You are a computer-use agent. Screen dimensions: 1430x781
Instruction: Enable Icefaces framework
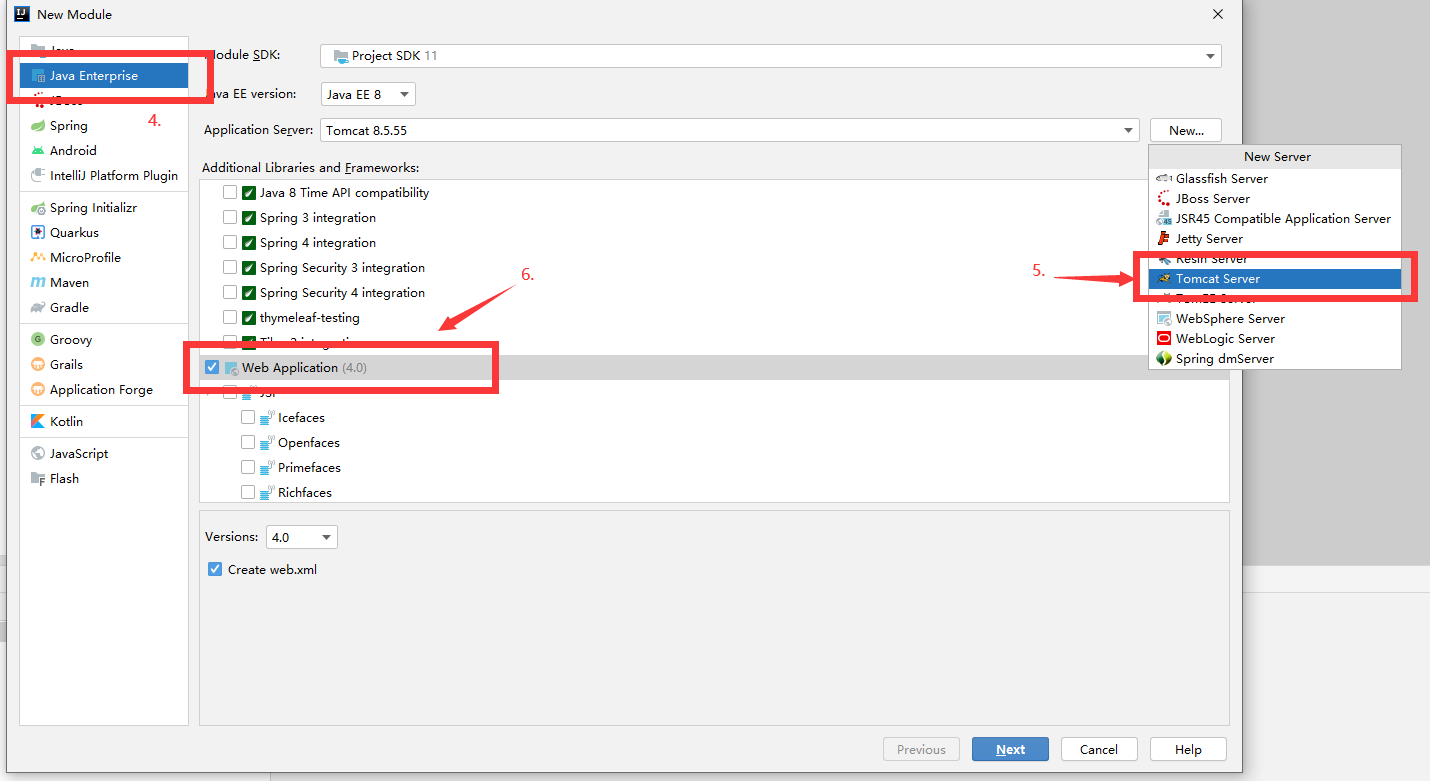(x=248, y=417)
